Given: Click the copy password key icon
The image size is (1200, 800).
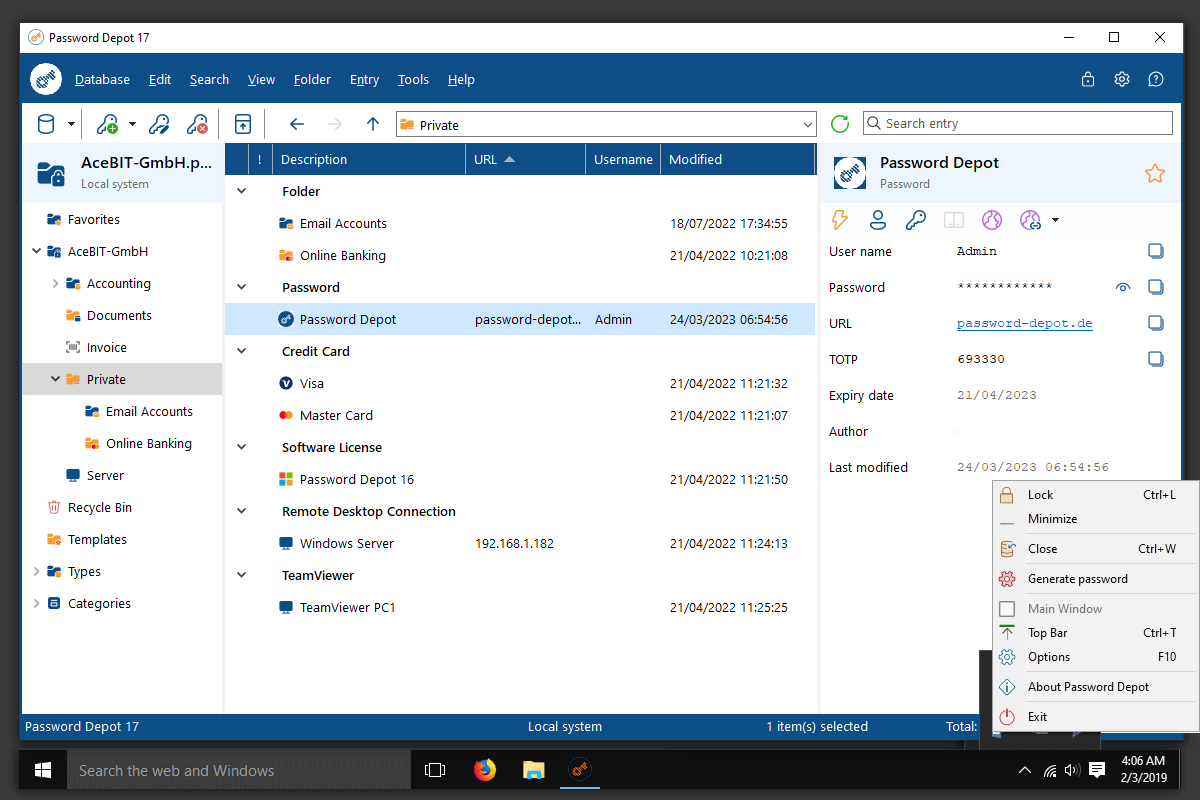Looking at the screenshot, I should pyautogui.click(x=915, y=220).
